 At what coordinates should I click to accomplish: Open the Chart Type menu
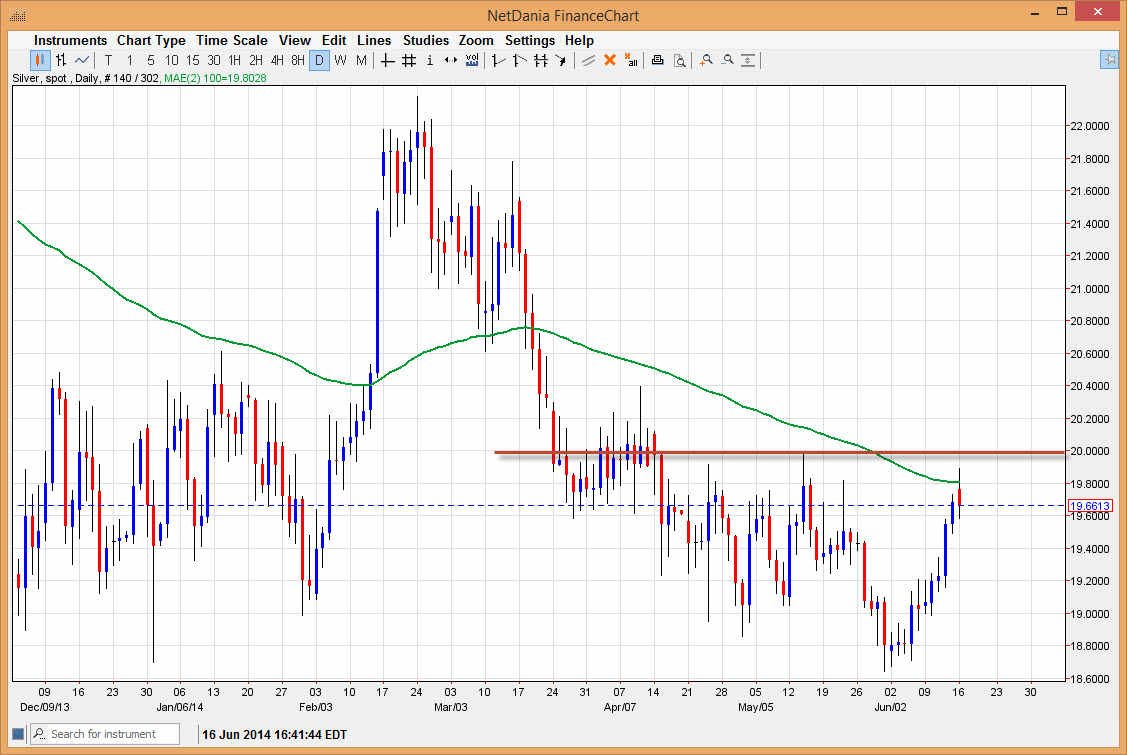click(151, 40)
